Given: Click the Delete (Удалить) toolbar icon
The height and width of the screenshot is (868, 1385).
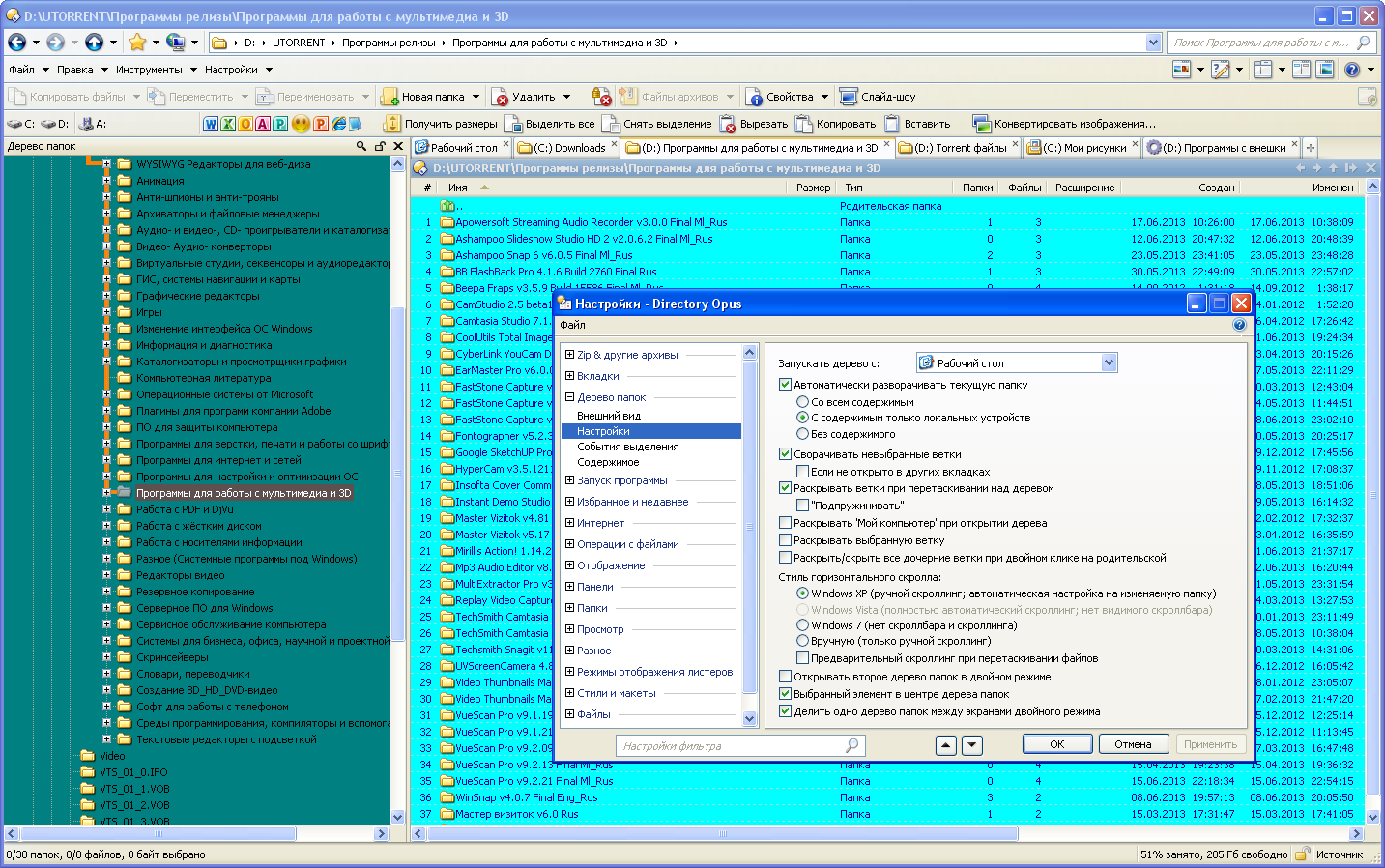Looking at the screenshot, I should click(500, 97).
